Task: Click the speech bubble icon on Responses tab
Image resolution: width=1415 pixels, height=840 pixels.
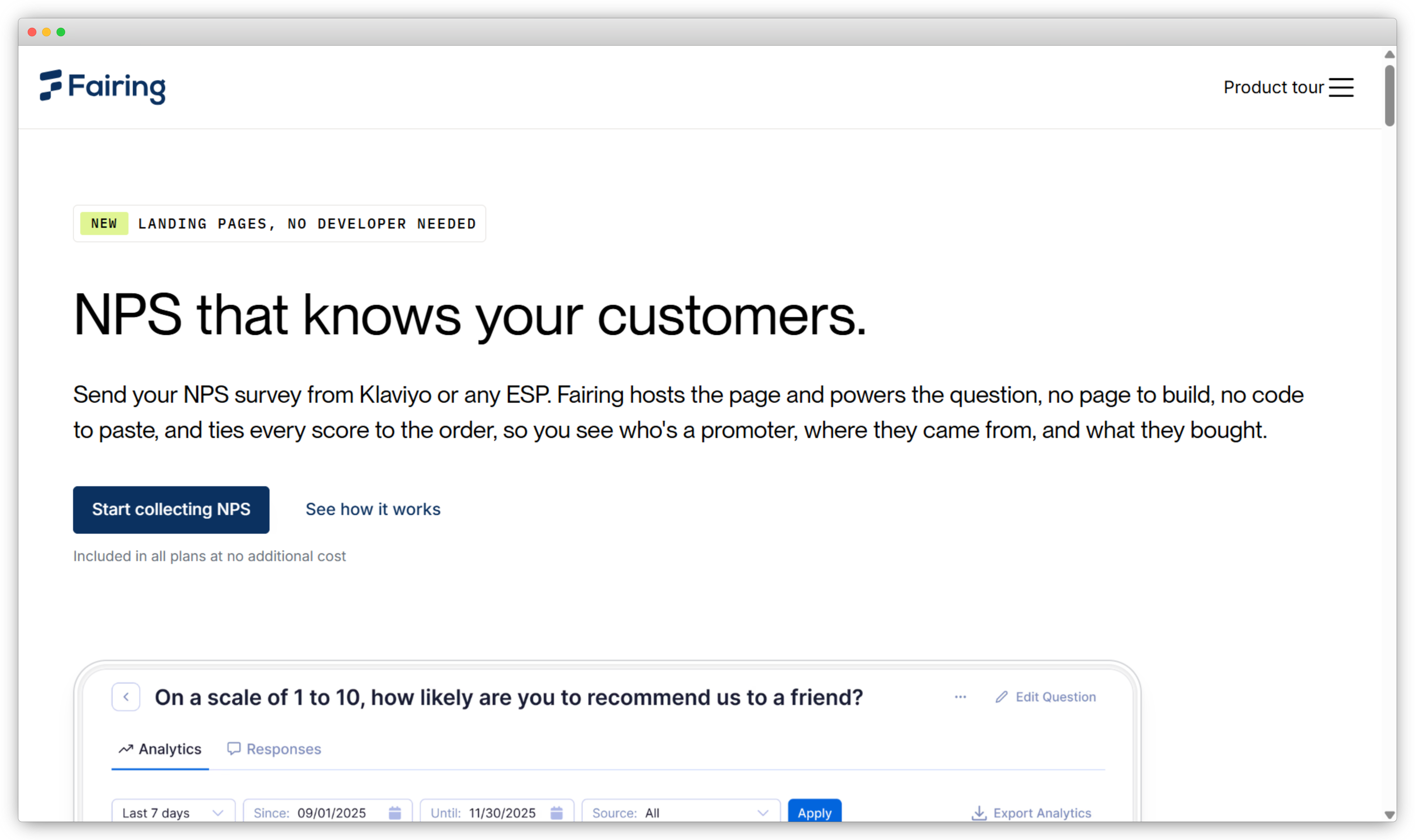Action: pos(234,749)
